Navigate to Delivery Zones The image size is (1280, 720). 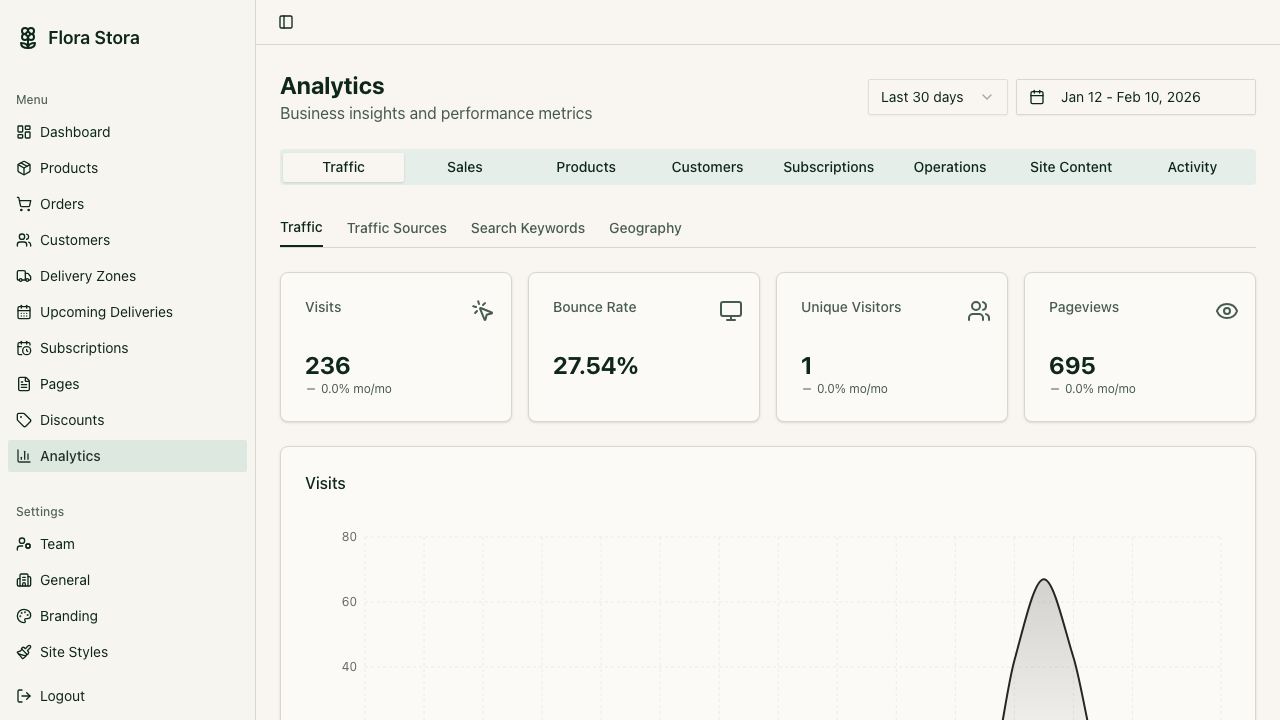(127, 276)
